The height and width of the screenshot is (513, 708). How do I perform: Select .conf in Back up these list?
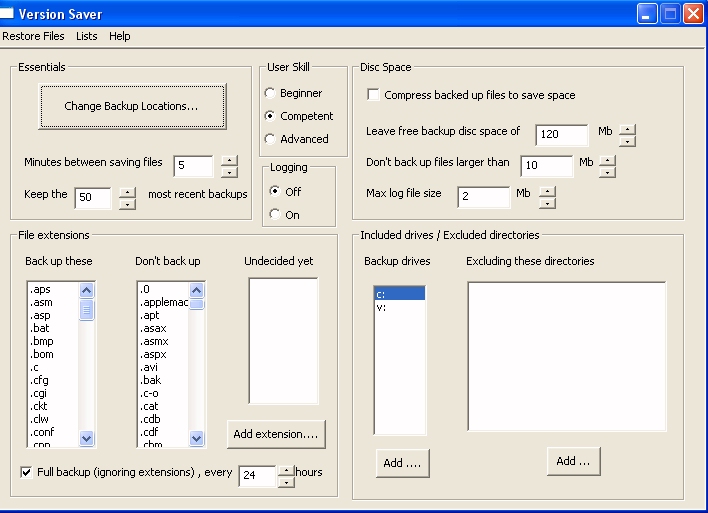pyautogui.click(x=53, y=432)
